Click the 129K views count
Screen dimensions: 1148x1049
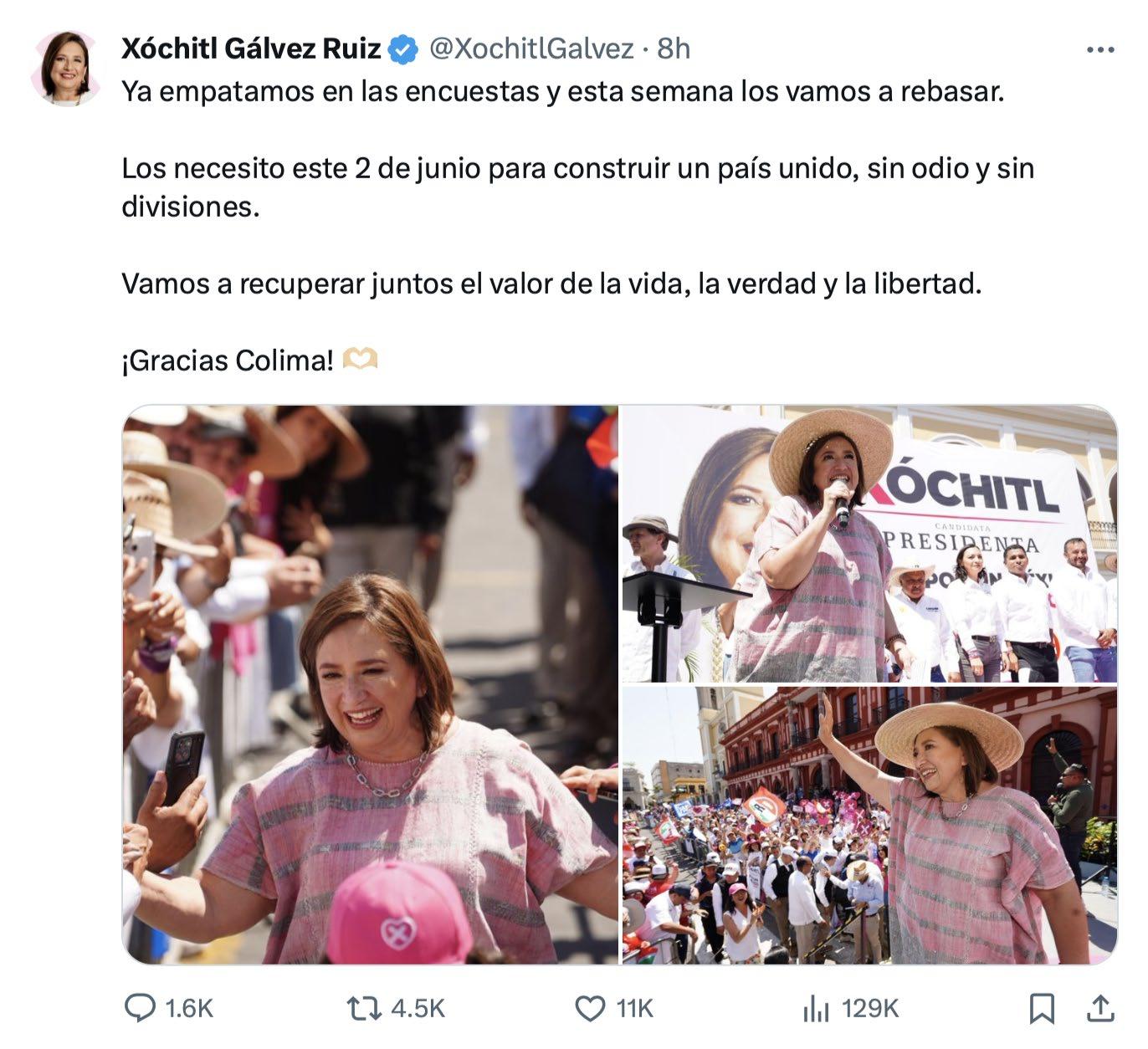click(x=870, y=1009)
